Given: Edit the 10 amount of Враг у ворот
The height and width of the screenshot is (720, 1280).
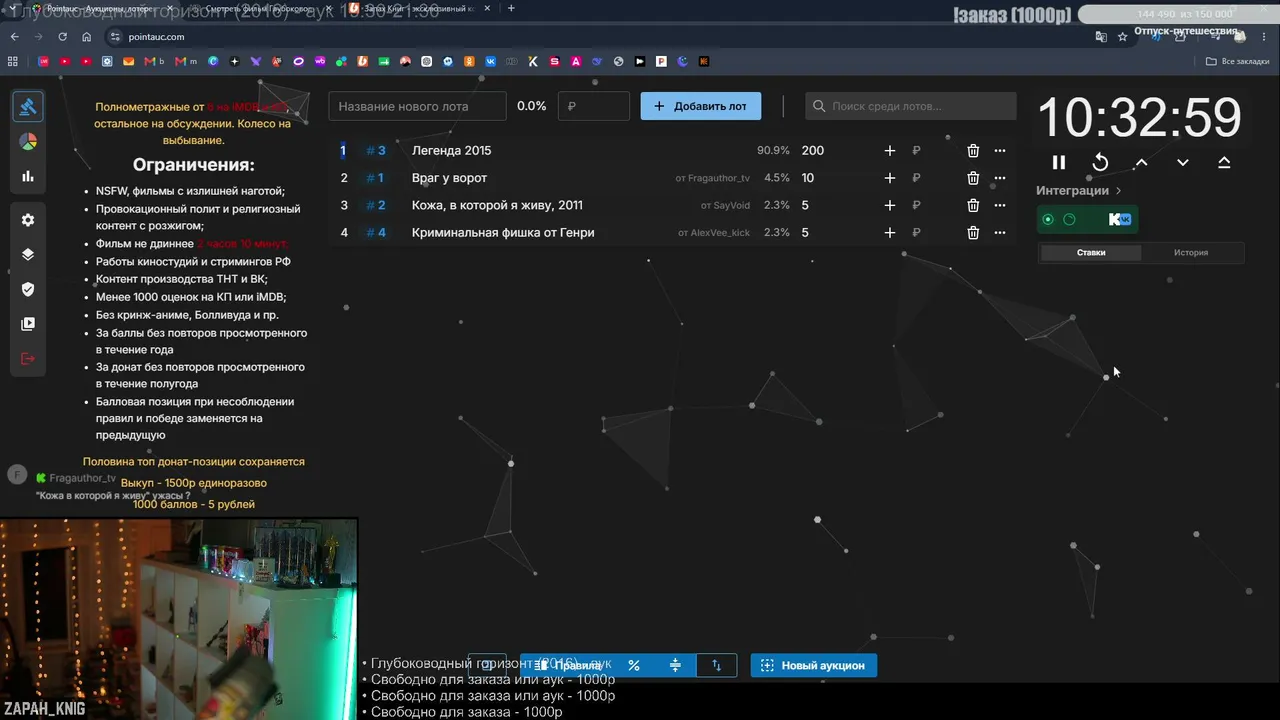Looking at the screenshot, I should pyautogui.click(x=808, y=178).
